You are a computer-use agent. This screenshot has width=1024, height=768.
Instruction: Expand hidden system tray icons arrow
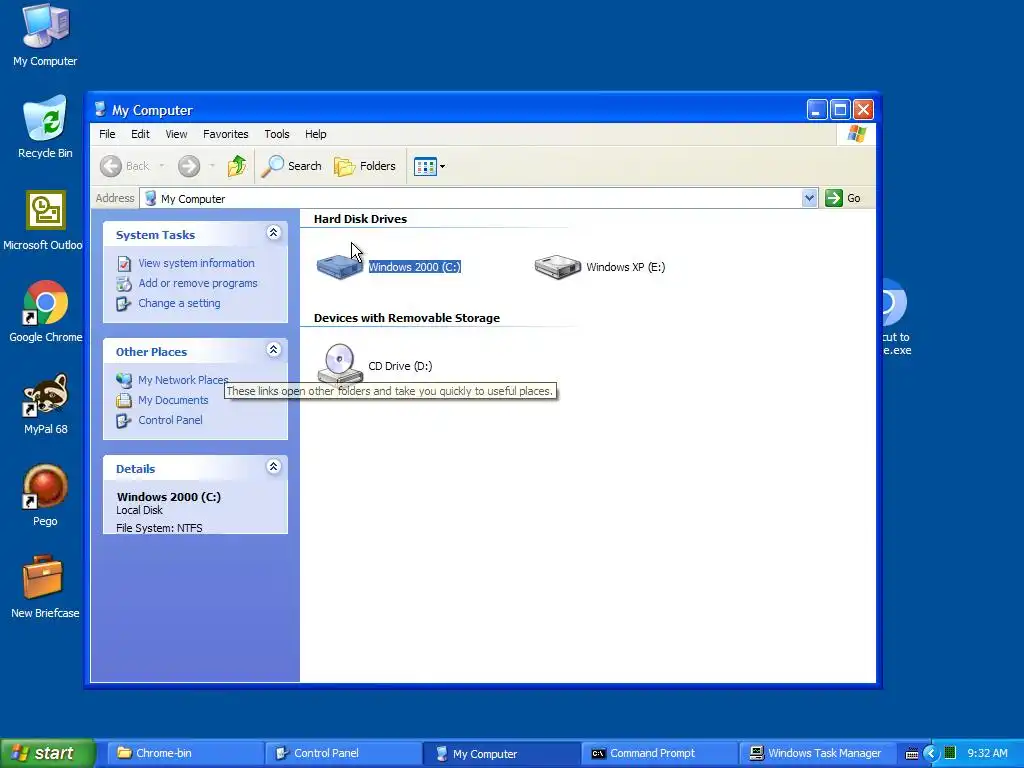click(x=931, y=754)
